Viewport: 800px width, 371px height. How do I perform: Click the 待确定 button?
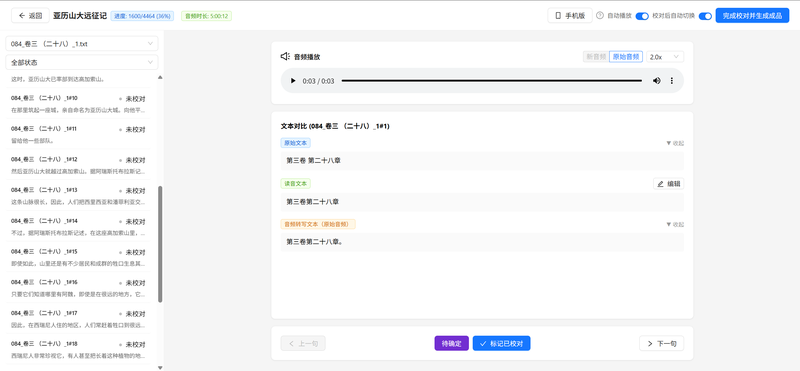tap(452, 343)
